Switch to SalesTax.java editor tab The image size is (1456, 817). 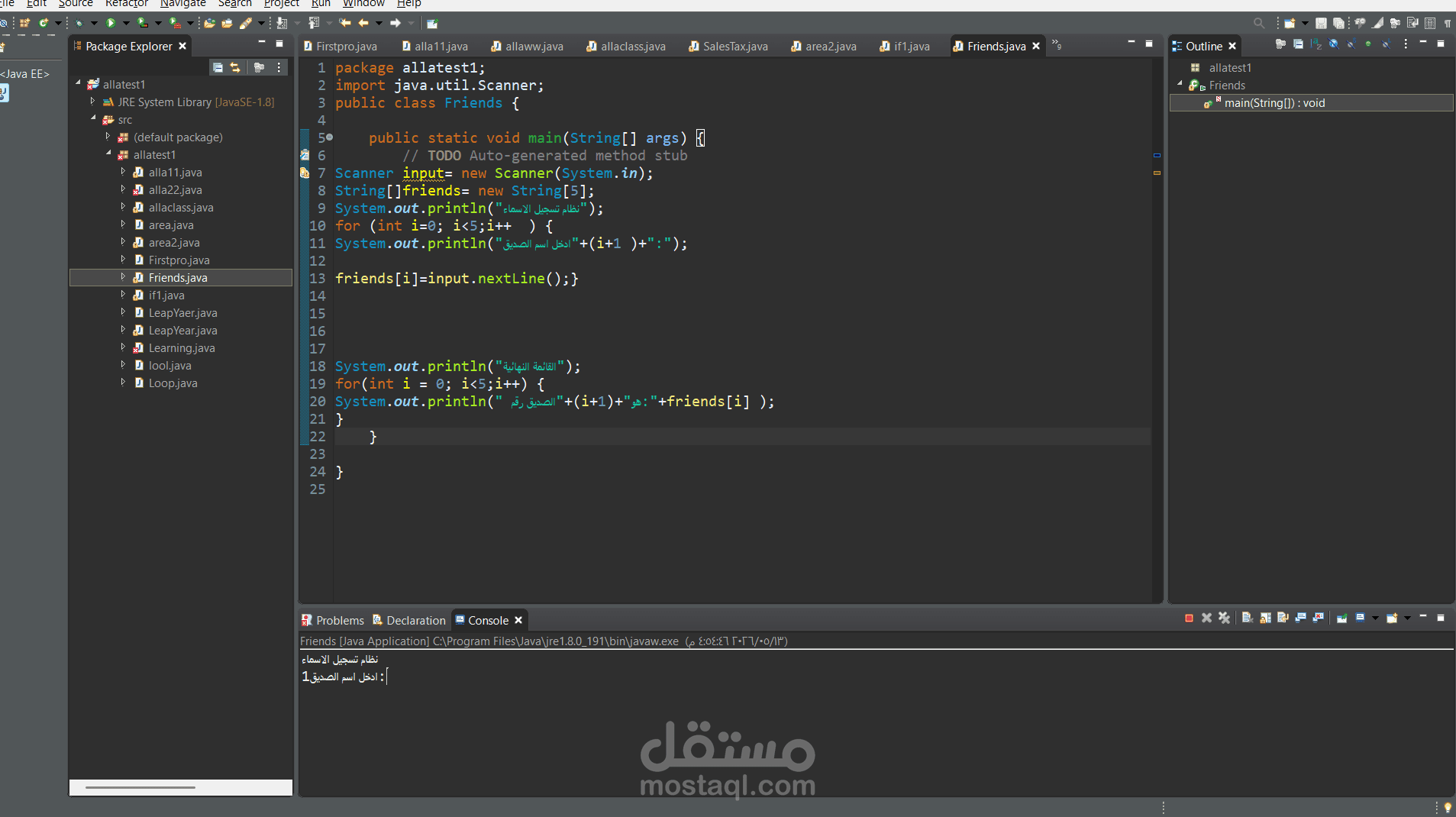[x=728, y=47]
